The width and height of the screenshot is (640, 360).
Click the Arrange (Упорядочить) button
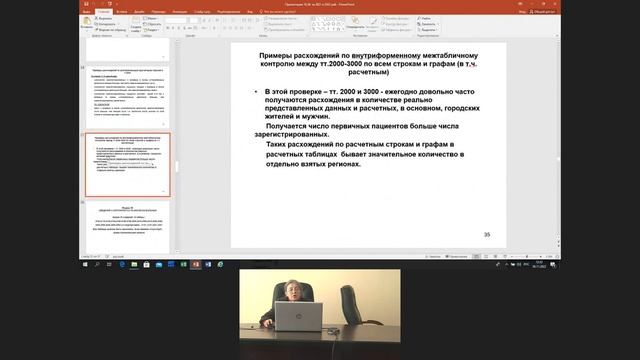pos(355,23)
